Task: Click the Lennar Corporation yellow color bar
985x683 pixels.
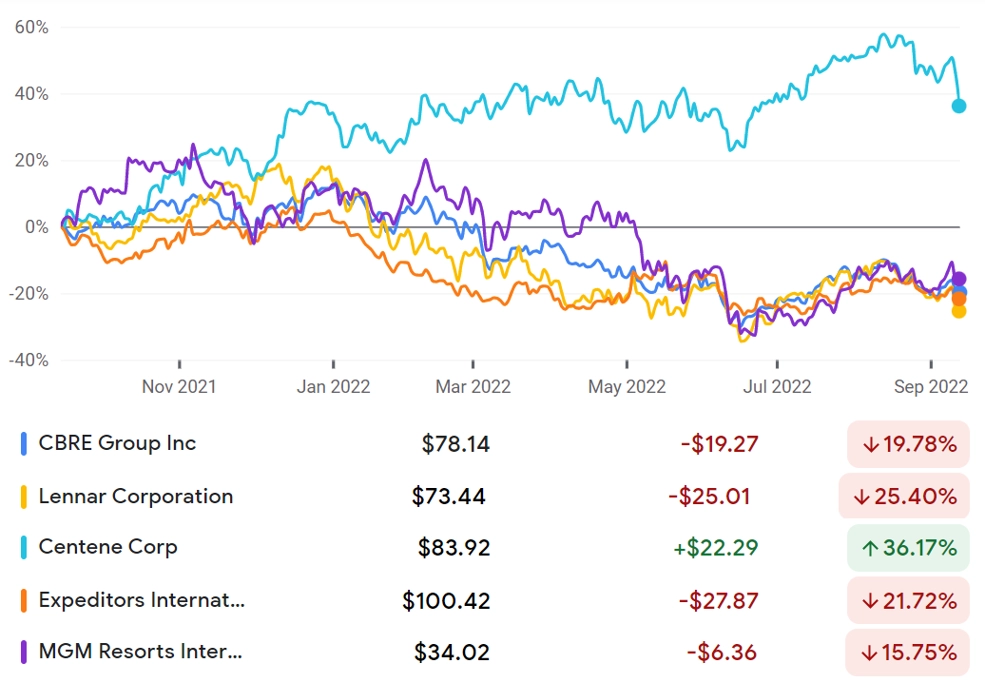Action: (24, 496)
